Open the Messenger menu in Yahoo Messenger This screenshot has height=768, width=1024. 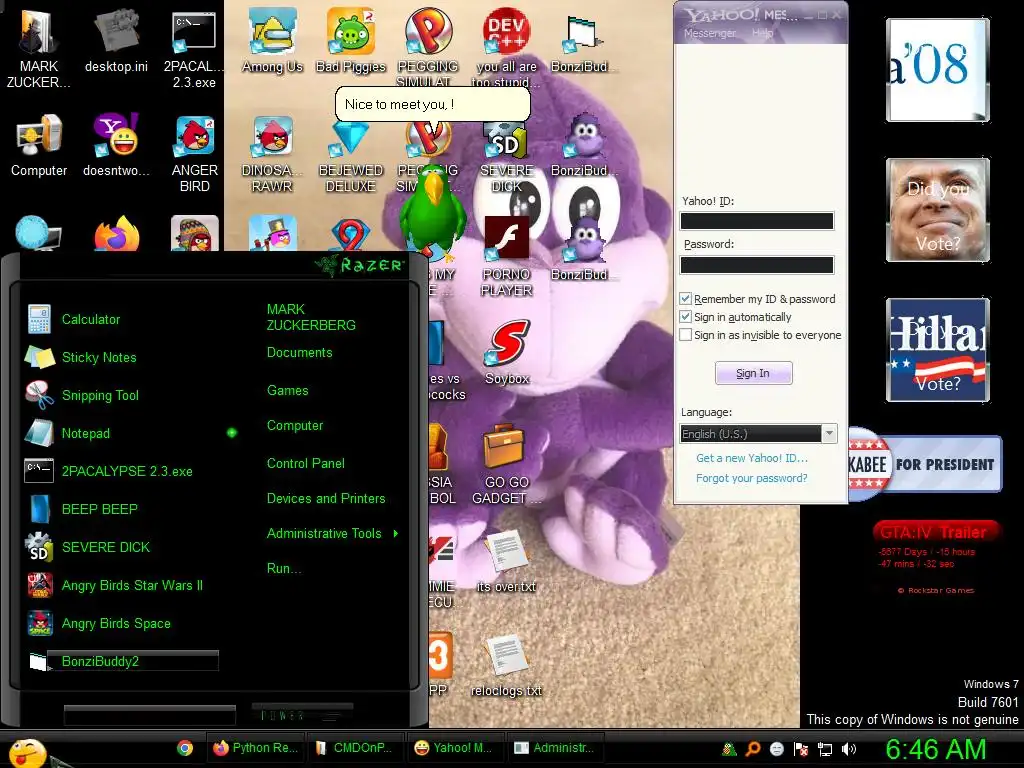[709, 33]
